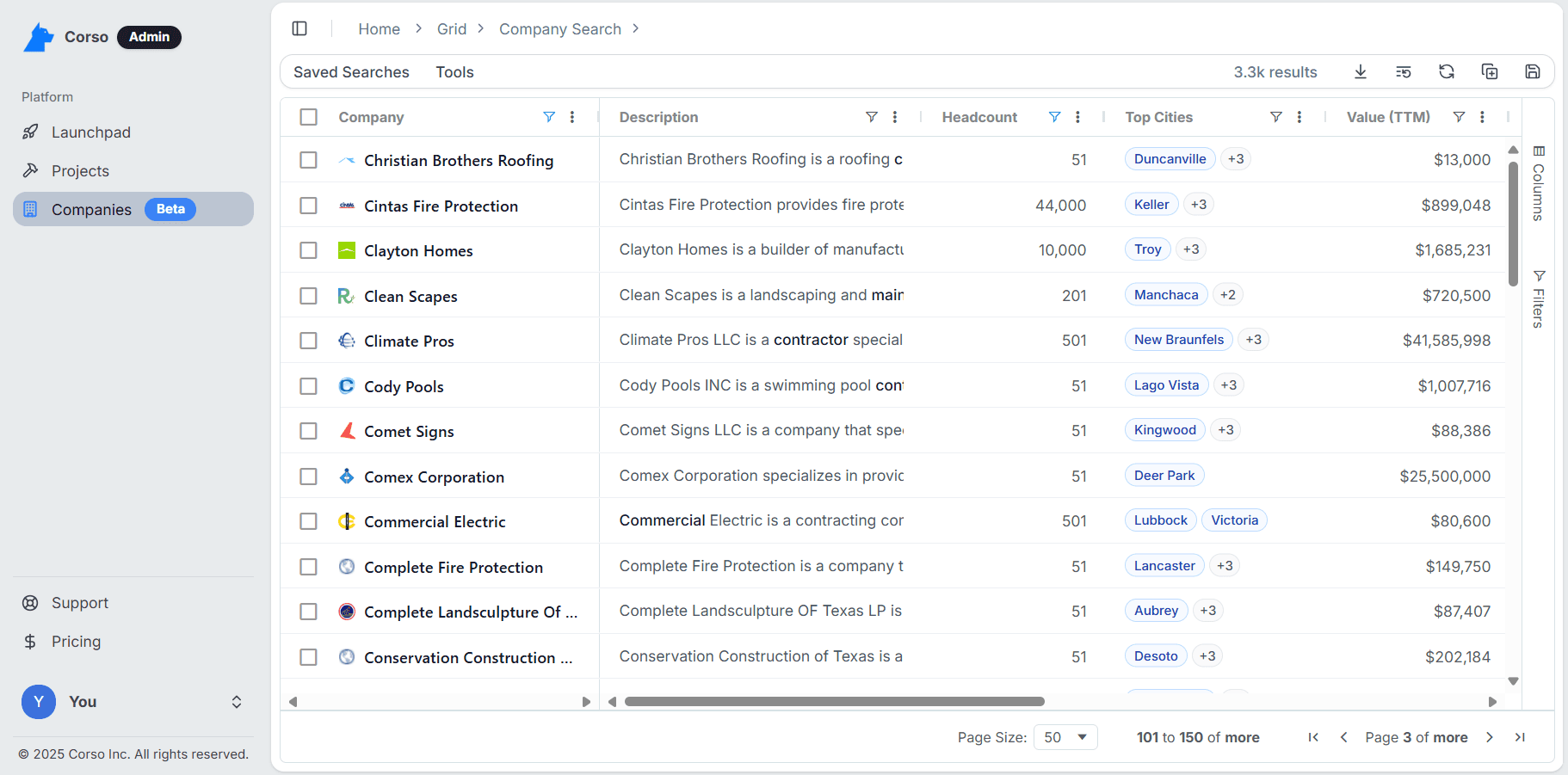Image resolution: width=1568 pixels, height=775 pixels.
Task: Click the Deer Park city tag
Action: 1164,476
